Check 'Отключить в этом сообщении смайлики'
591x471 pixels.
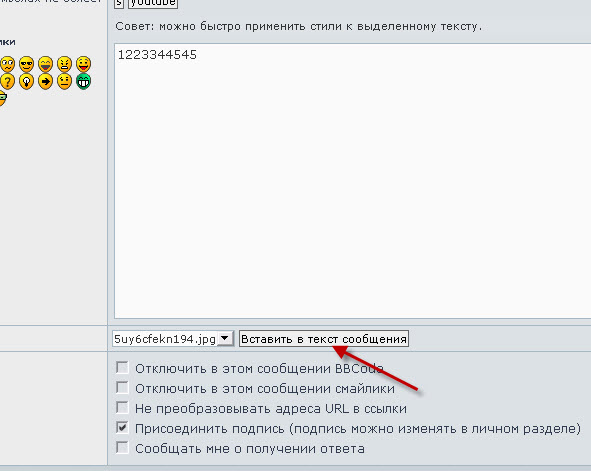pyautogui.click(x=122, y=387)
